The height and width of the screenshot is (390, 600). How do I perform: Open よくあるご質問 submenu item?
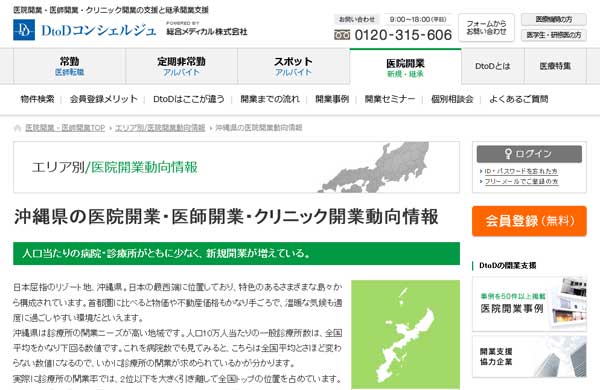pos(518,99)
